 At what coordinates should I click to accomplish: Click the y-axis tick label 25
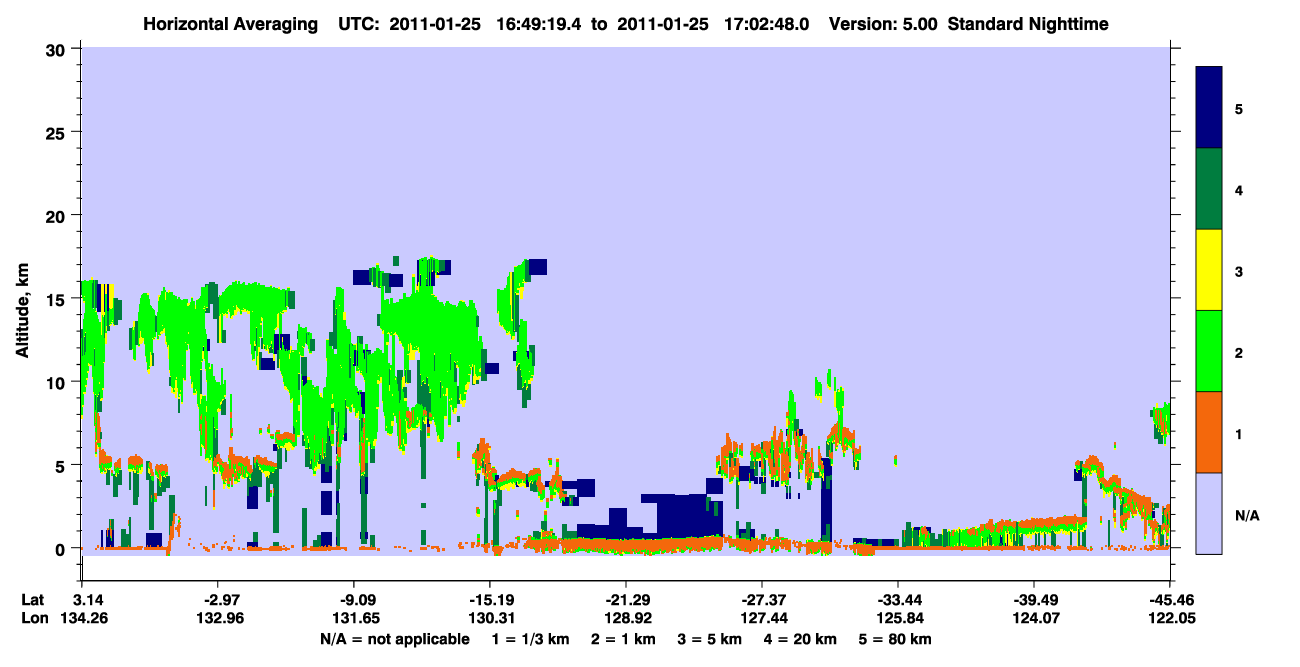click(58, 132)
